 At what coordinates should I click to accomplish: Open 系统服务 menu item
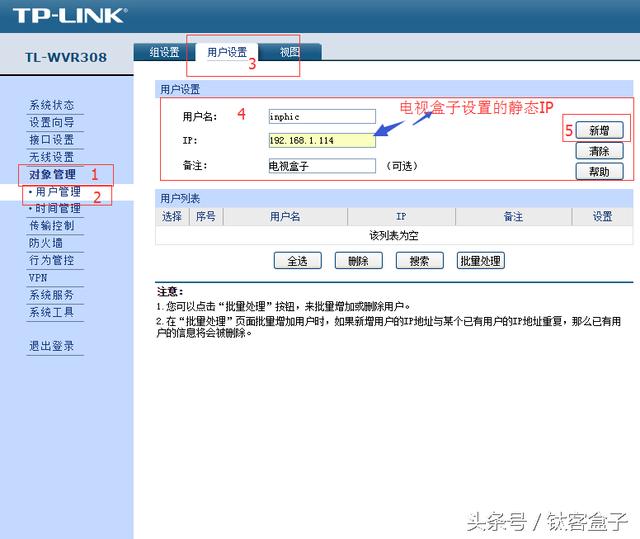tap(52, 295)
